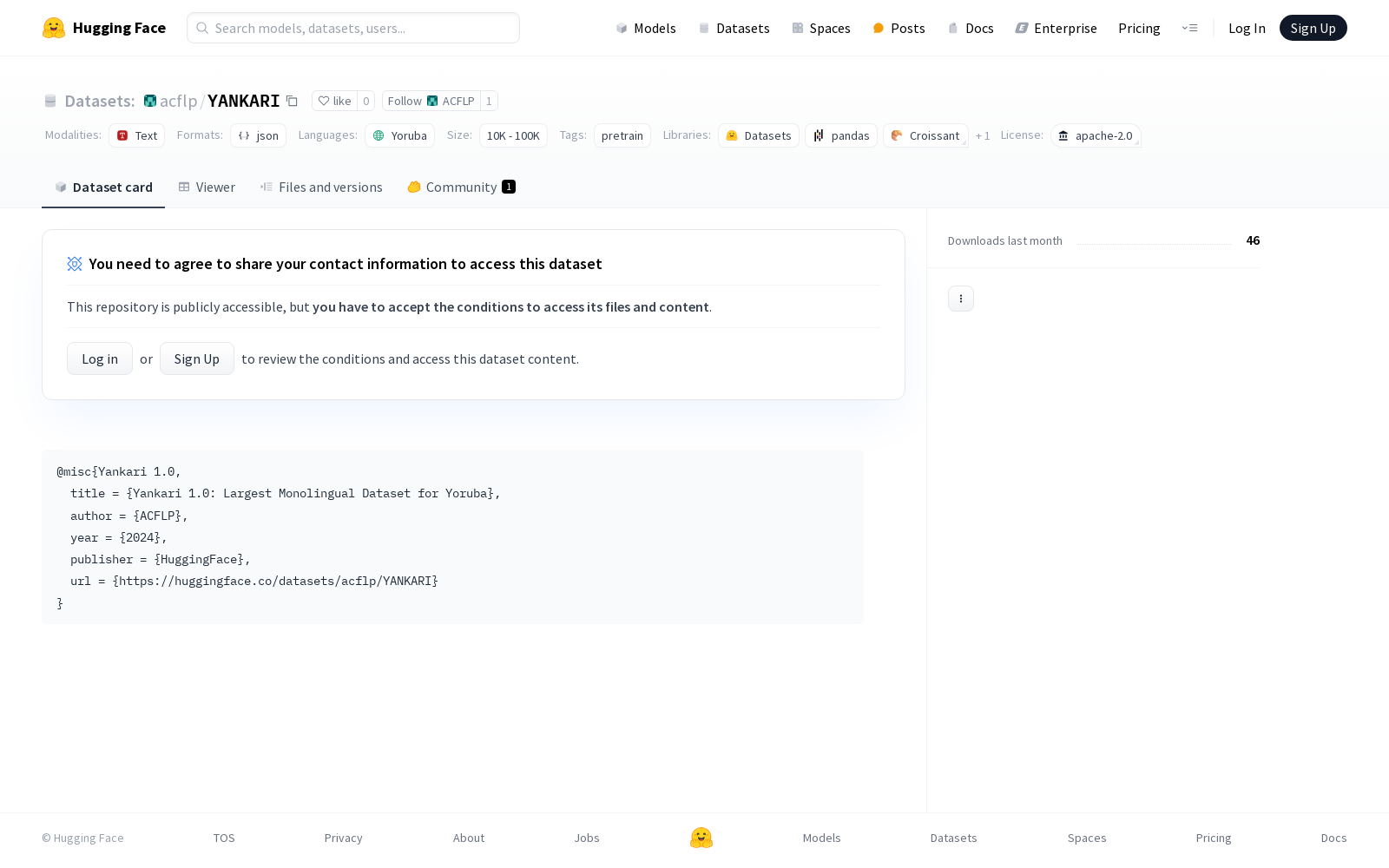Click the Datasets breadcrumb label

100,101
